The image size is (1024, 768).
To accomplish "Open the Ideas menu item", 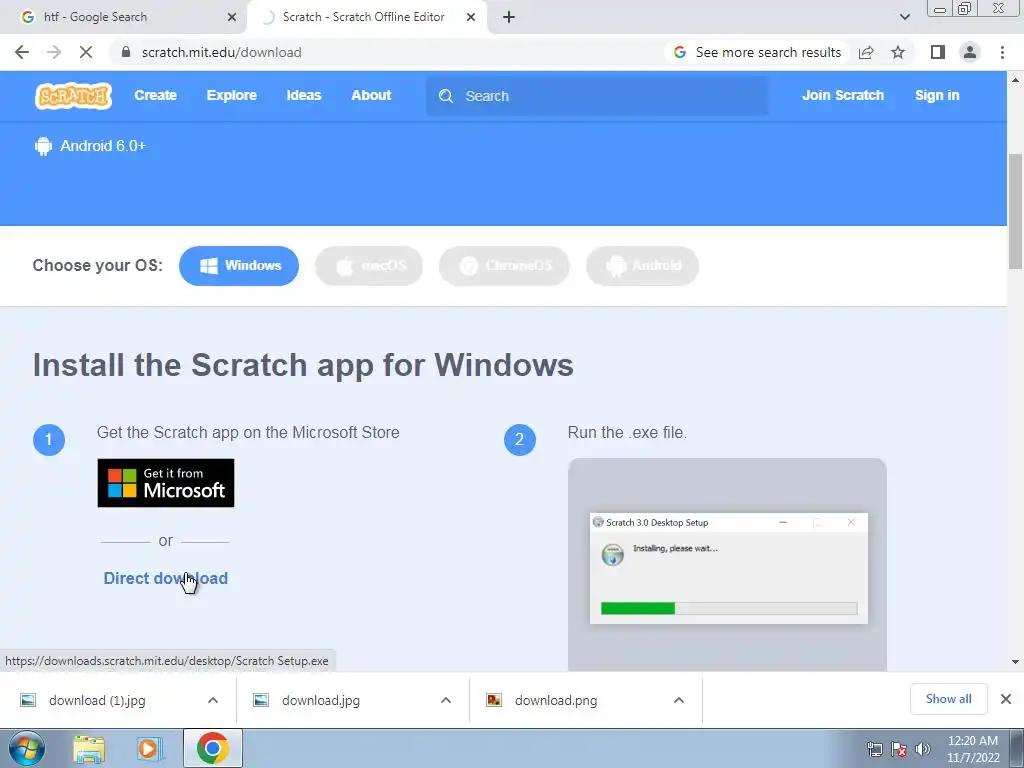I will coord(304,95).
